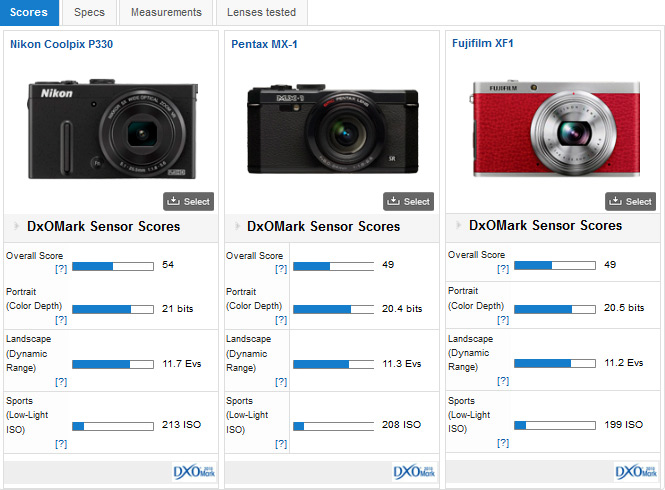
Task: Click the 213 ISO value
Action: pyautogui.click(x=181, y=425)
